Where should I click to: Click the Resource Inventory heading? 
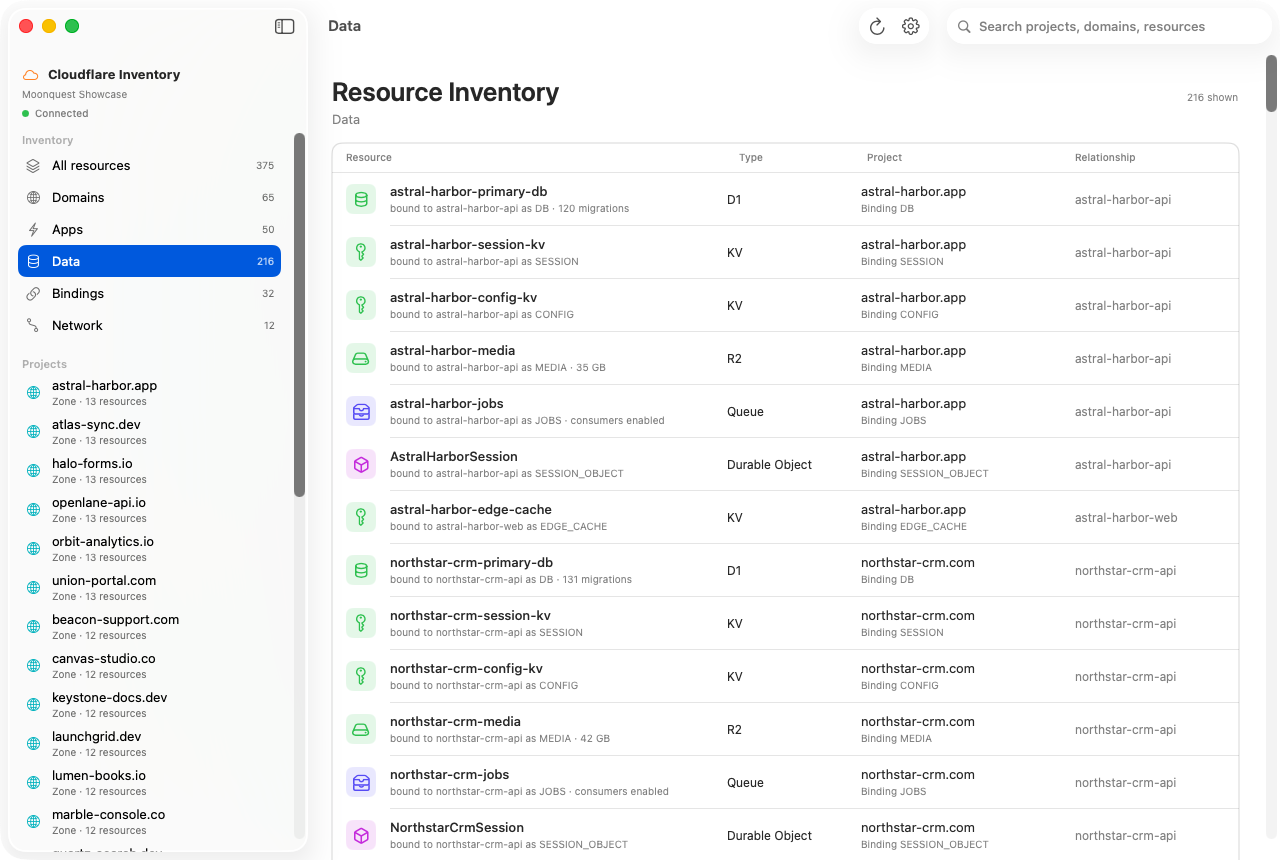[x=445, y=92]
